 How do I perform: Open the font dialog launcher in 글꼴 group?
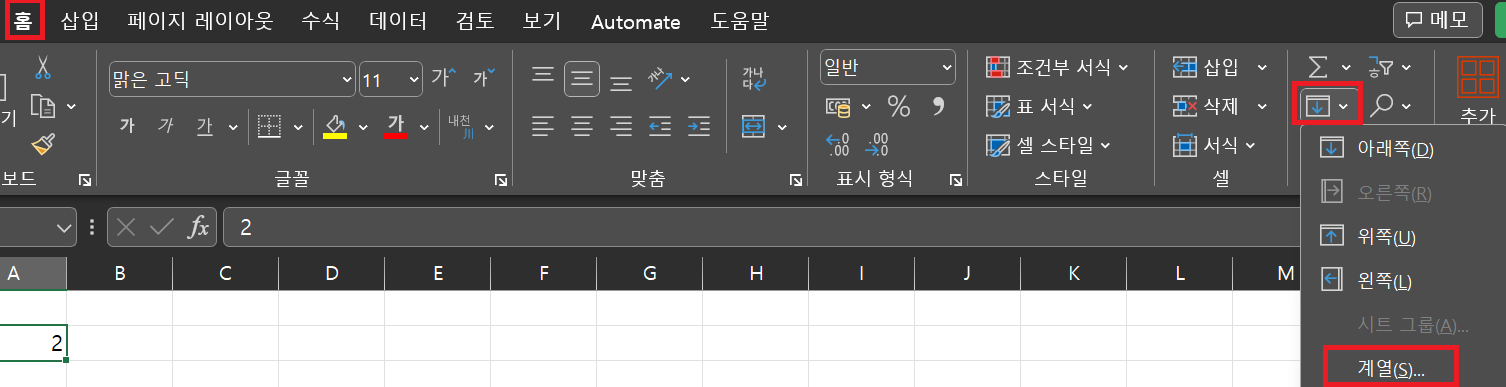(500, 180)
